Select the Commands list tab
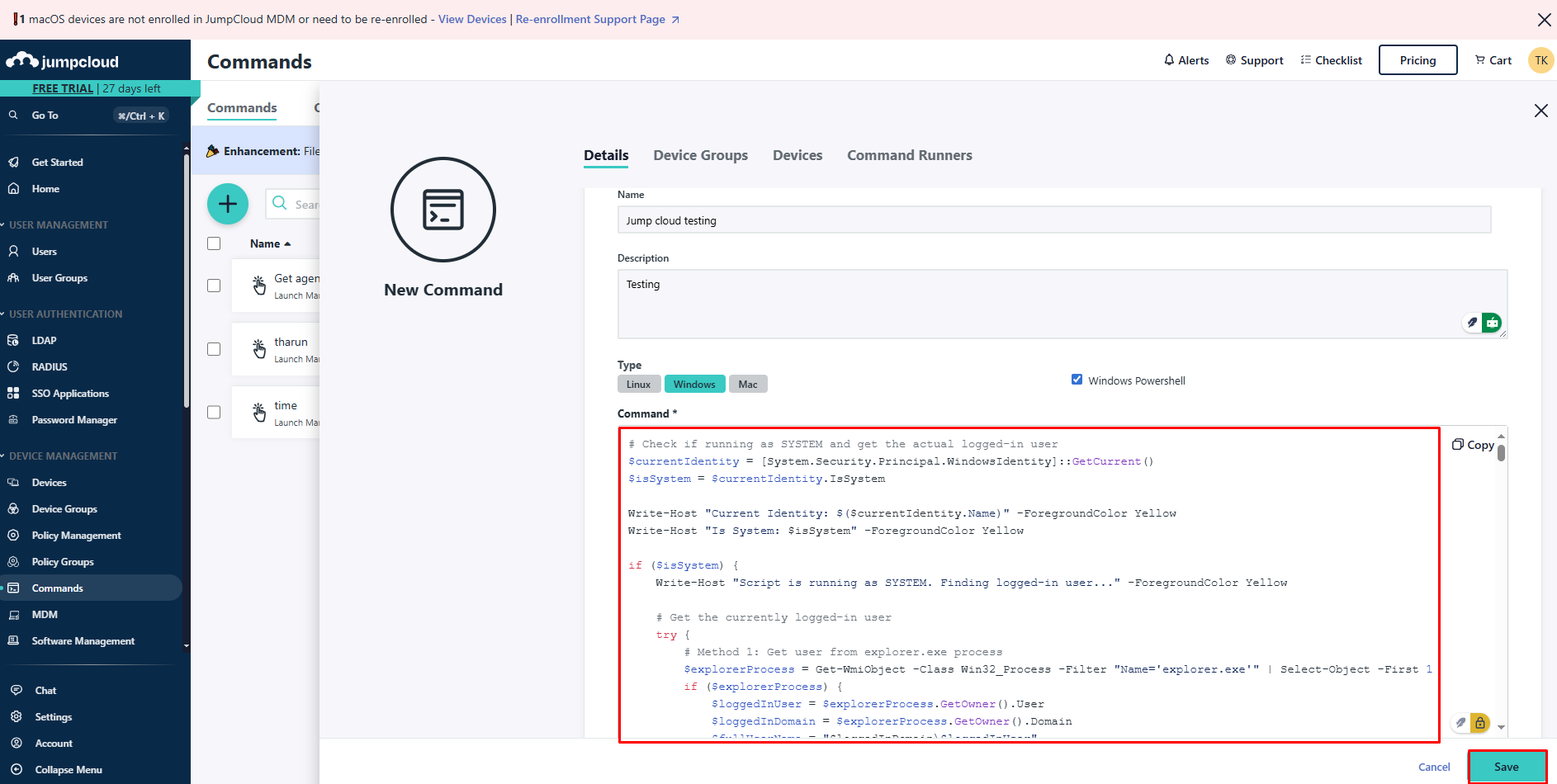This screenshot has width=1557, height=784. click(242, 108)
